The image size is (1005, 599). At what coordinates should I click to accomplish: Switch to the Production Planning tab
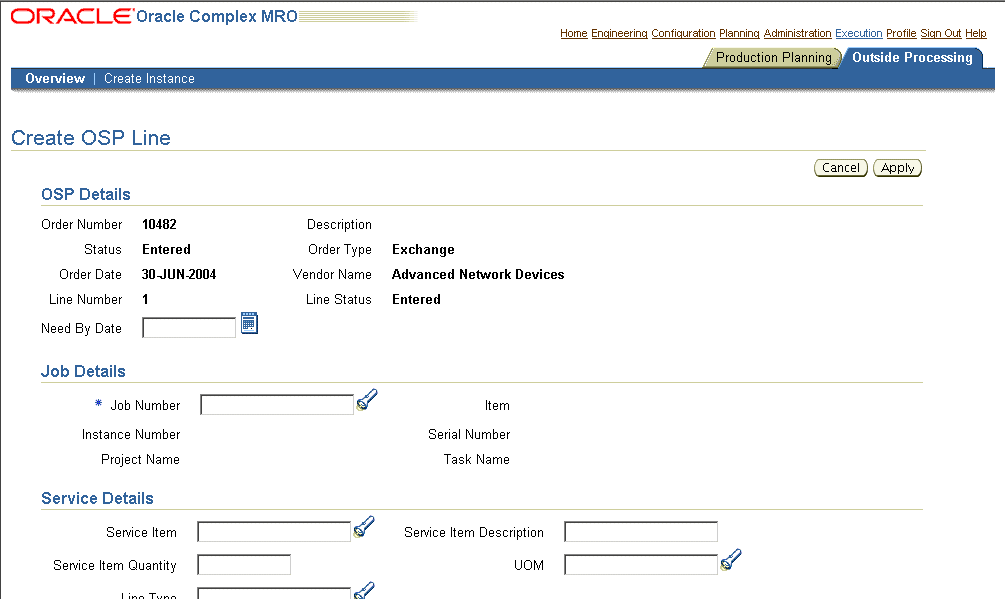tap(774, 58)
